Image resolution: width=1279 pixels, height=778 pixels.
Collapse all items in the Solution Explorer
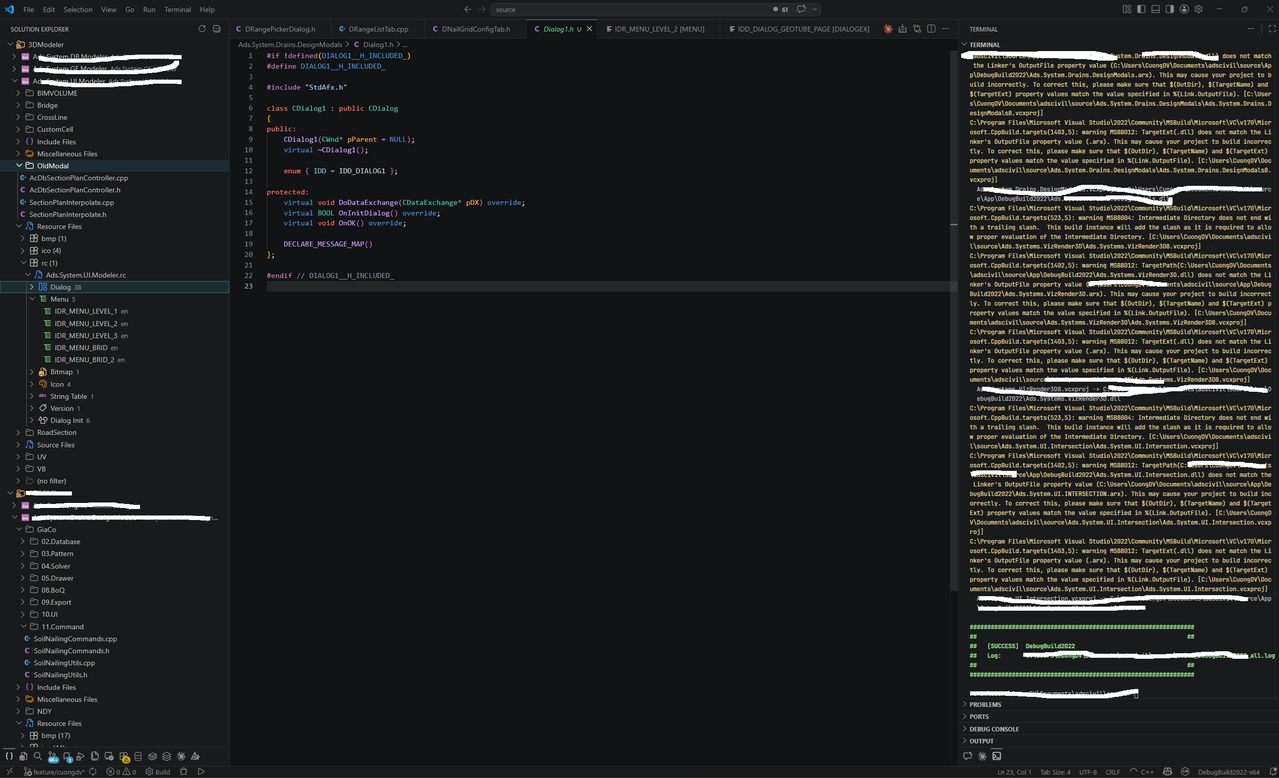[x=216, y=29]
